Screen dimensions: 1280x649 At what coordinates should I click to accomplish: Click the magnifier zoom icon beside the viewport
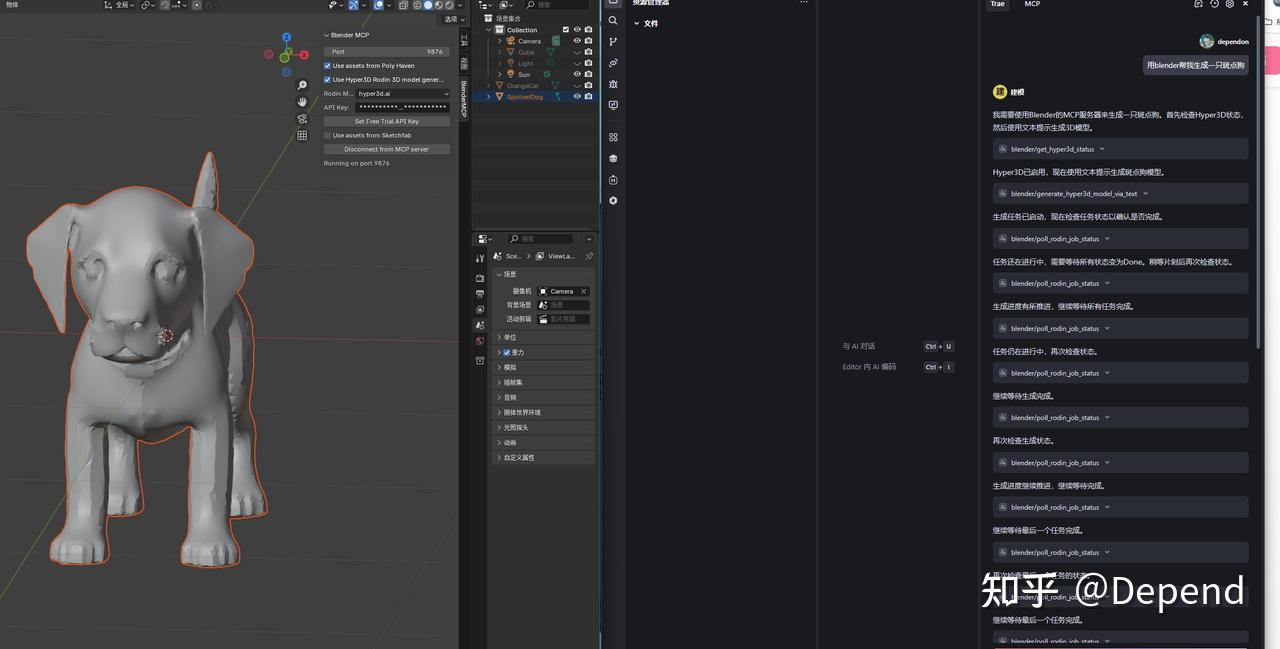302,85
